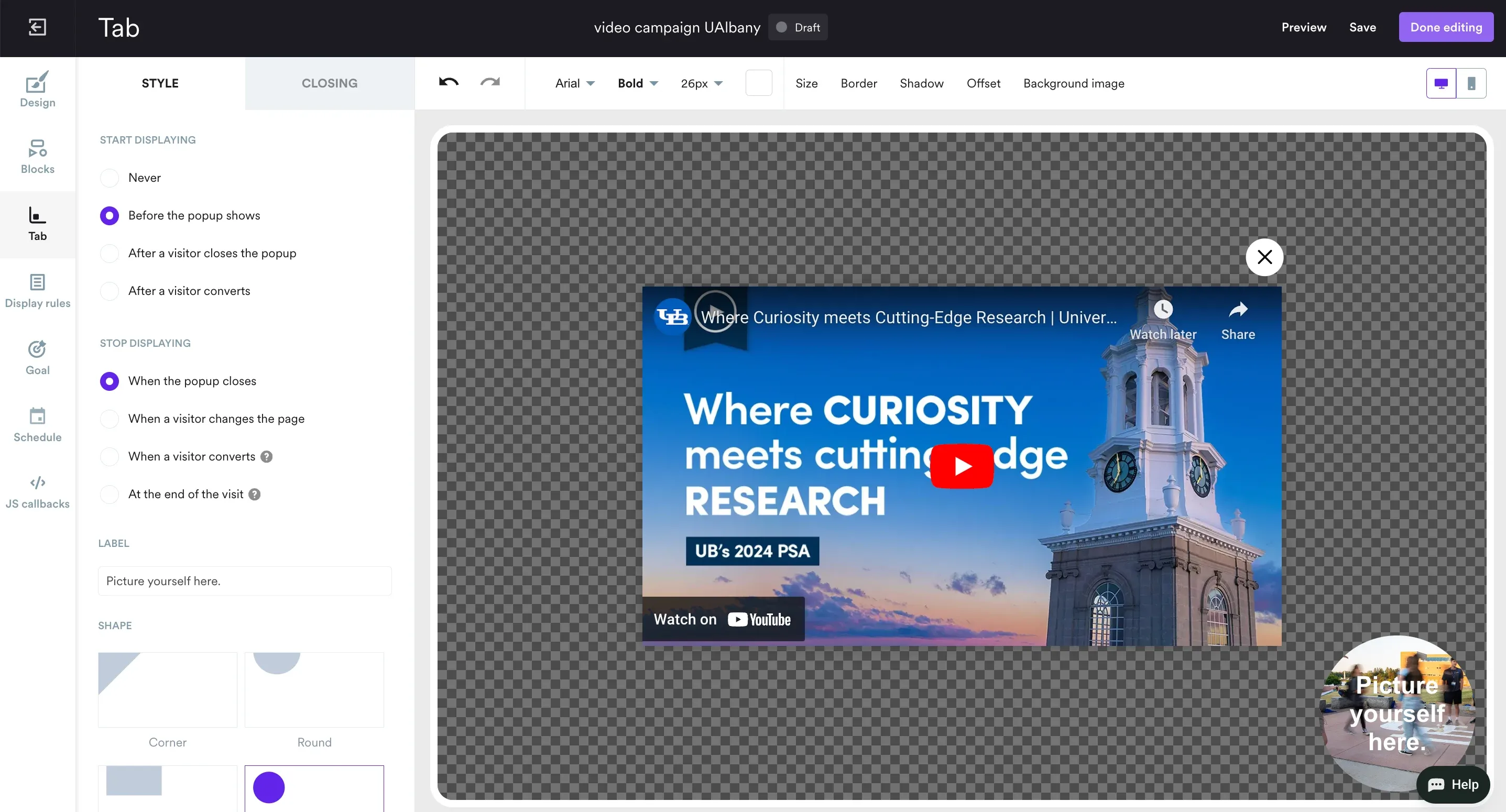The width and height of the screenshot is (1506, 812).
Task: Open help for When a visitor converts
Action: point(267,457)
